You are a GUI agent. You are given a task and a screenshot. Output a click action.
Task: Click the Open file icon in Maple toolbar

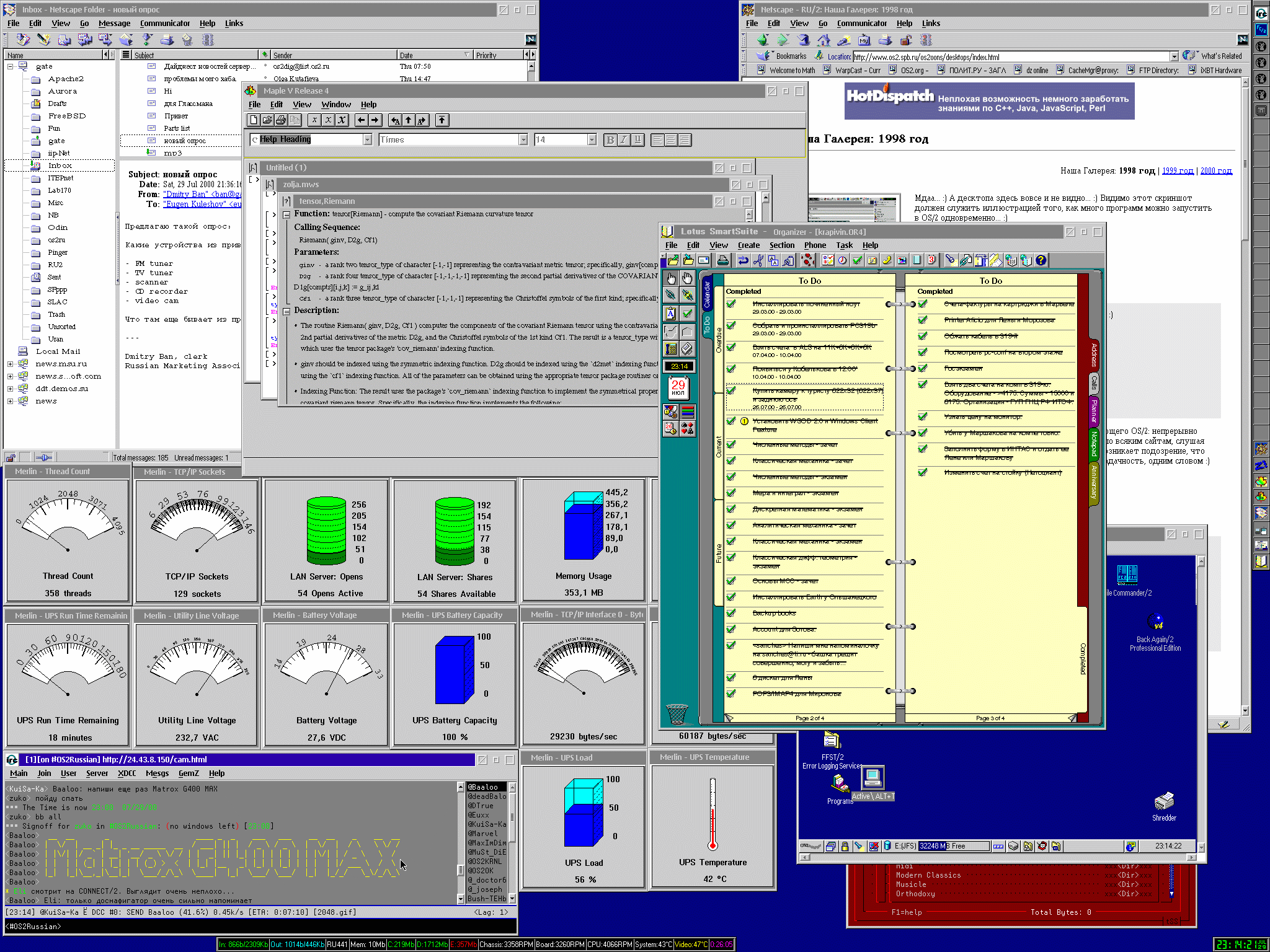267,120
